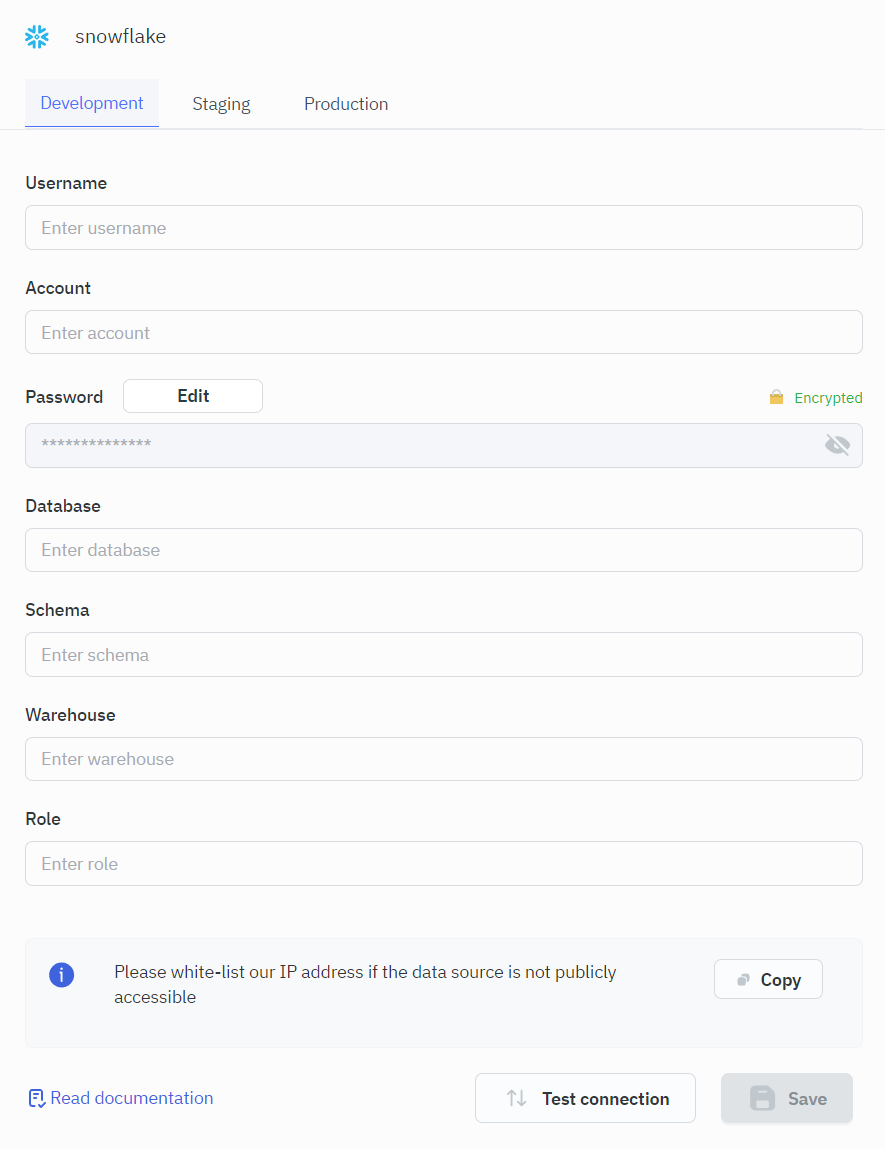Switch to the Development tab
This screenshot has width=885, height=1149.
pos(92,104)
